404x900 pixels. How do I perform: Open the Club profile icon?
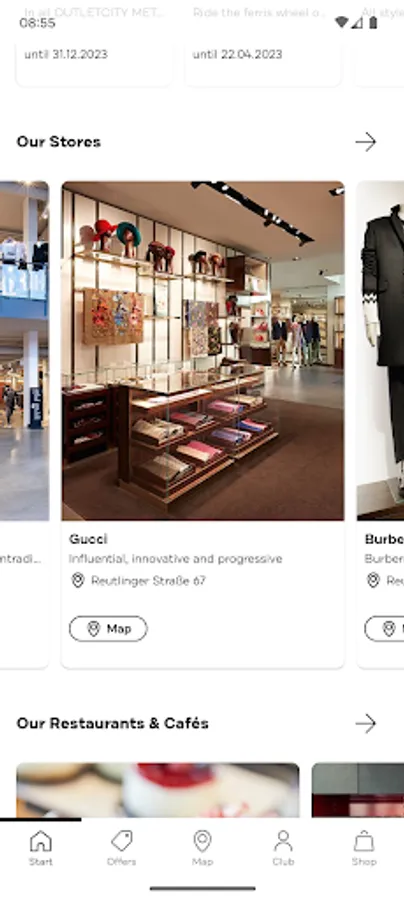[x=283, y=841]
